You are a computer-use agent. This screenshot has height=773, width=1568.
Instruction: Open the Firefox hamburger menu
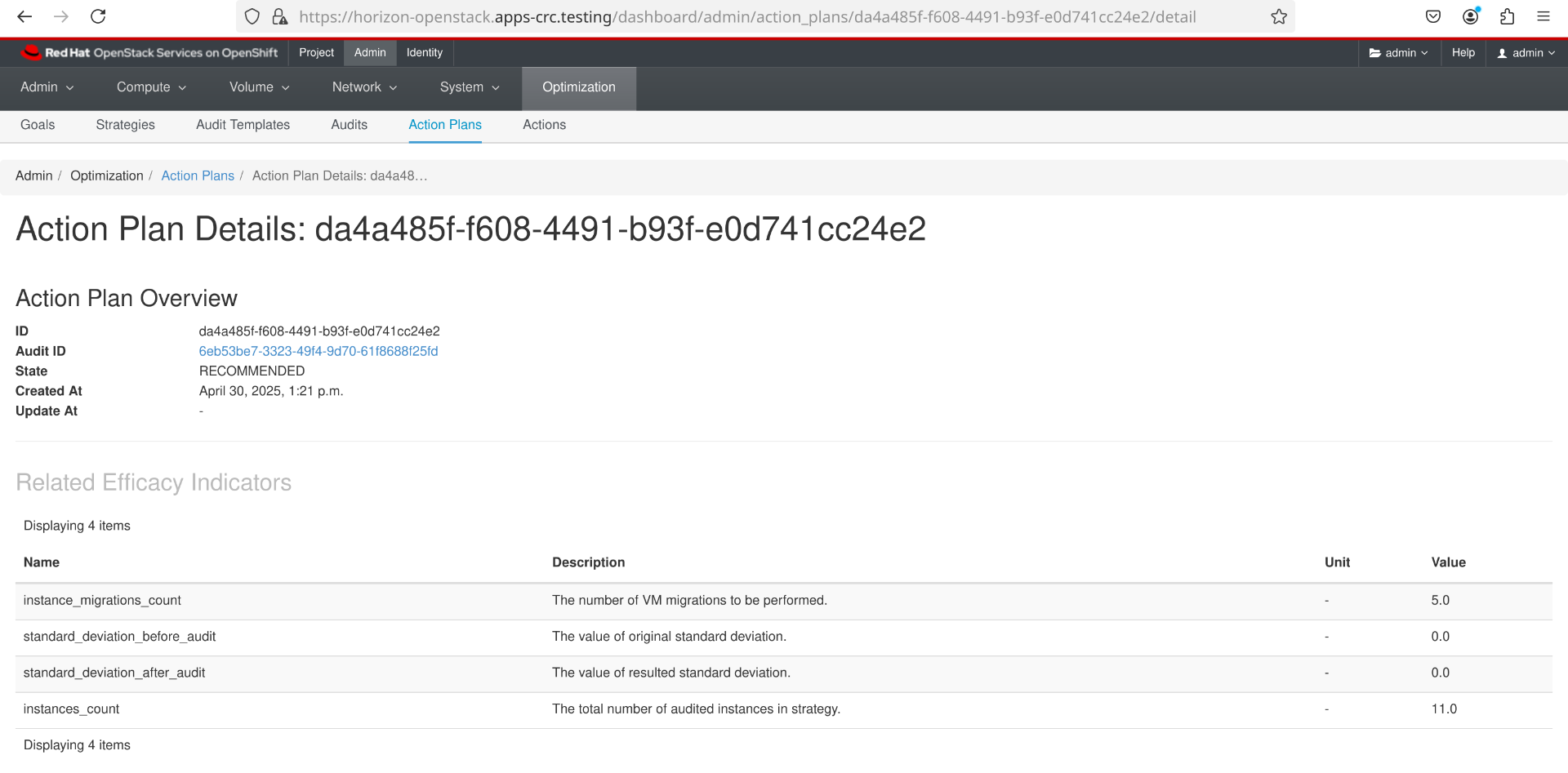[1543, 16]
